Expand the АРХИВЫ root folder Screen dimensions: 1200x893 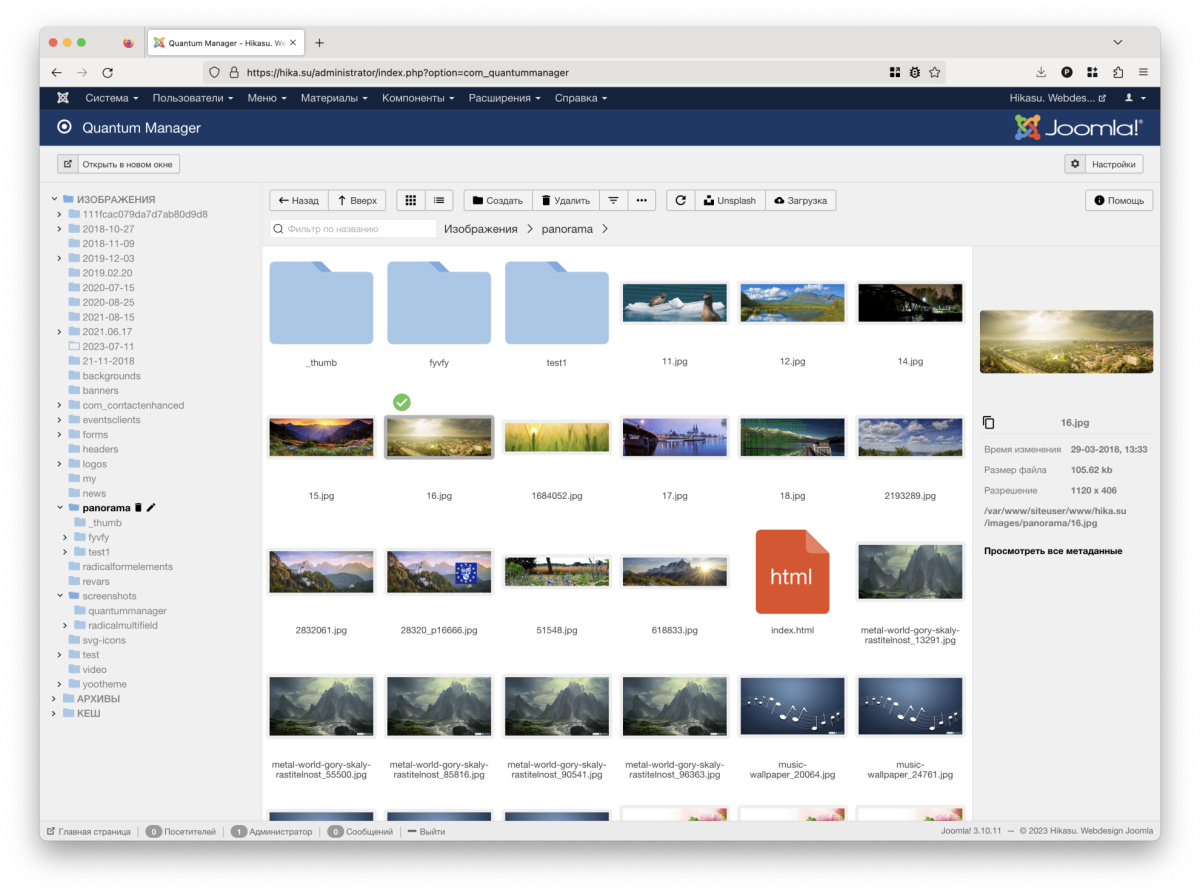pyautogui.click(x=55, y=699)
